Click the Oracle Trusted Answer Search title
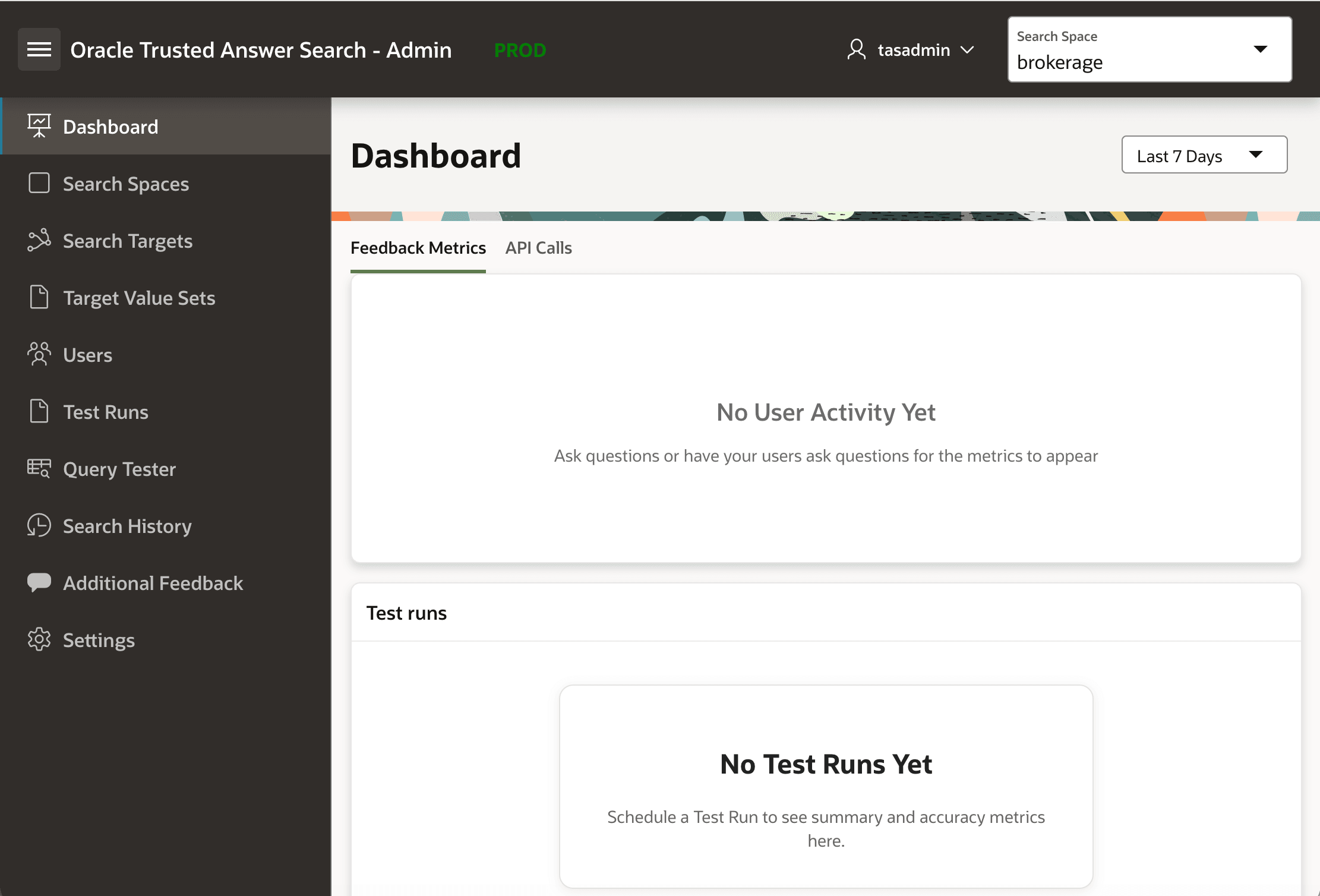Screen dimensions: 1320x896 pyautogui.click(x=261, y=50)
